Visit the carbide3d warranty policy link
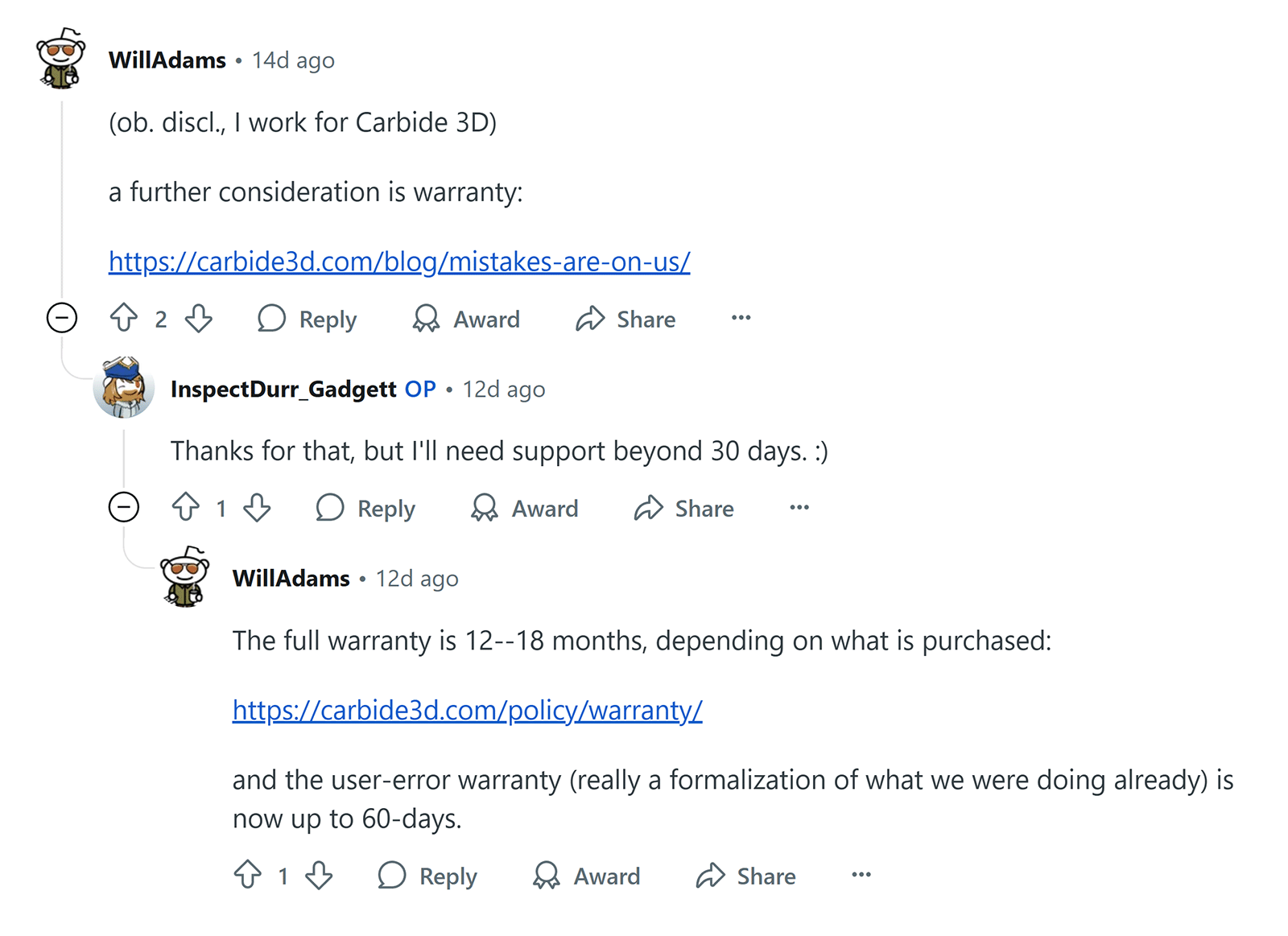 coord(467,711)
